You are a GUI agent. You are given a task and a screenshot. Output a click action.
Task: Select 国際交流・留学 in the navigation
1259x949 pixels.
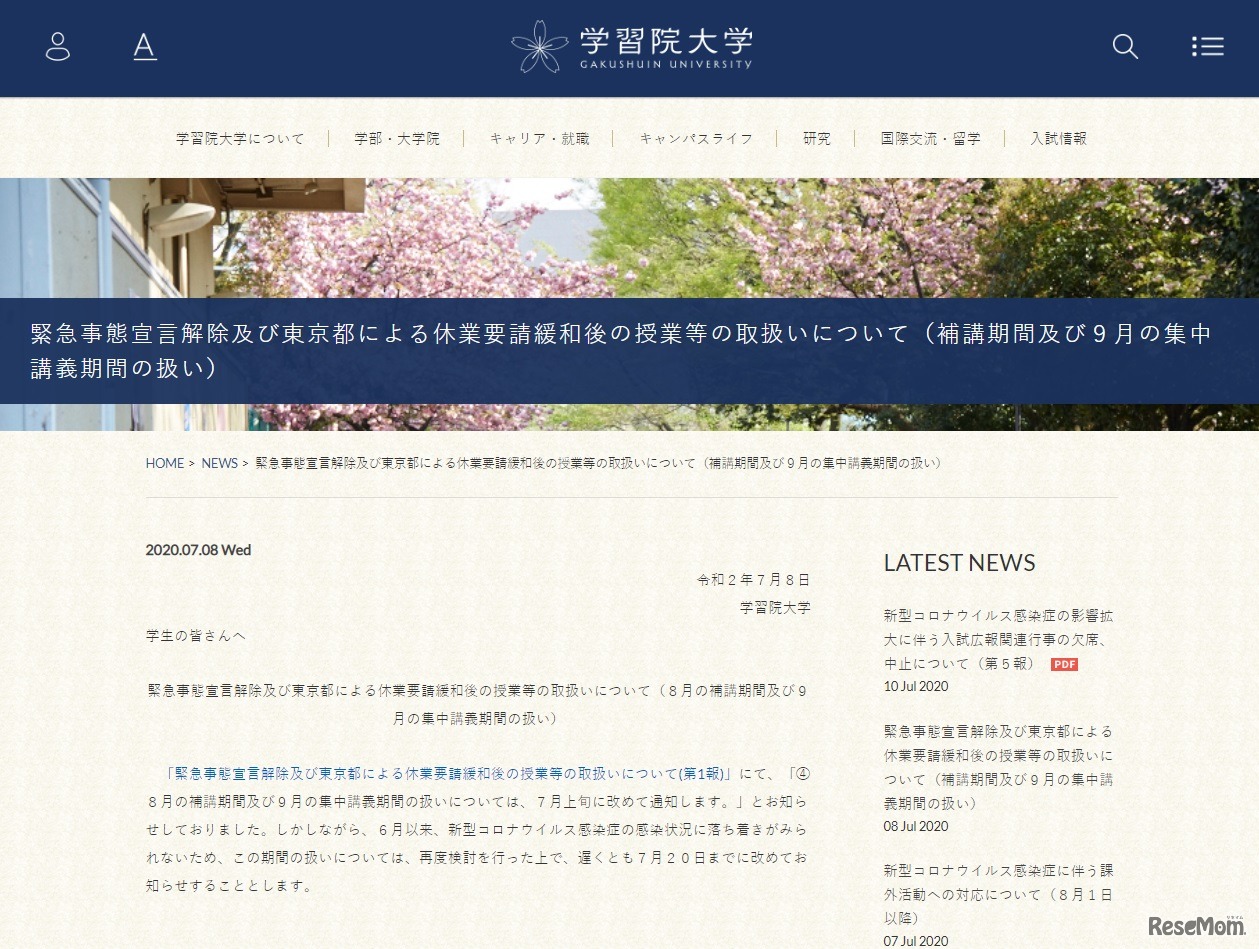pyautogui.click(x=930, y=138)
